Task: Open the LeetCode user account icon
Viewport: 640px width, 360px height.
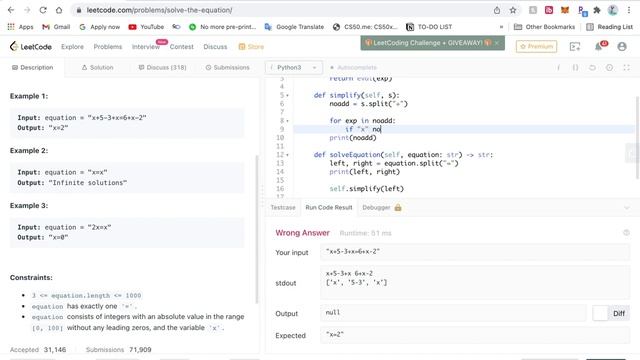Action: [x=622, y=47]
